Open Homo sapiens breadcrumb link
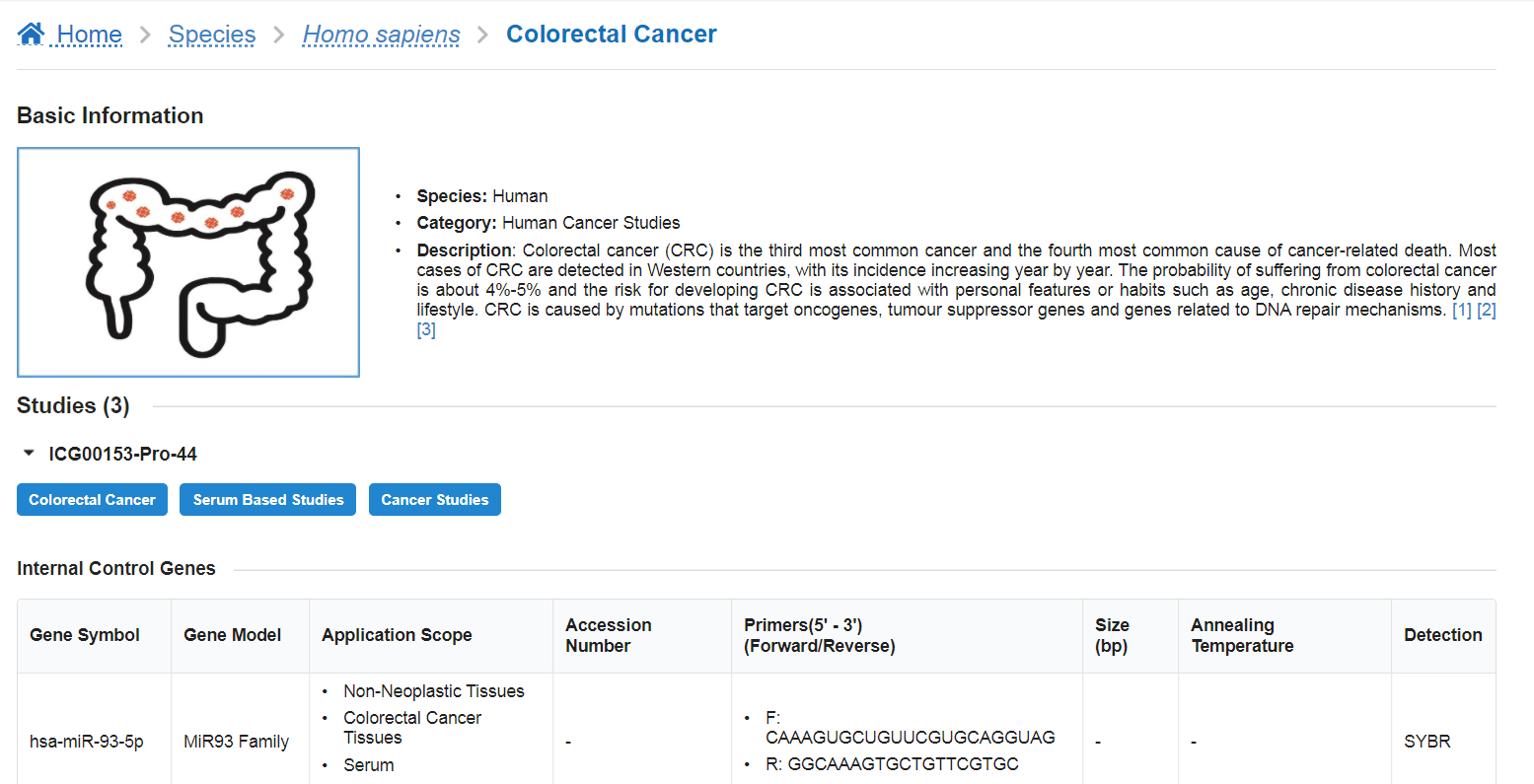 click(381, 35)
